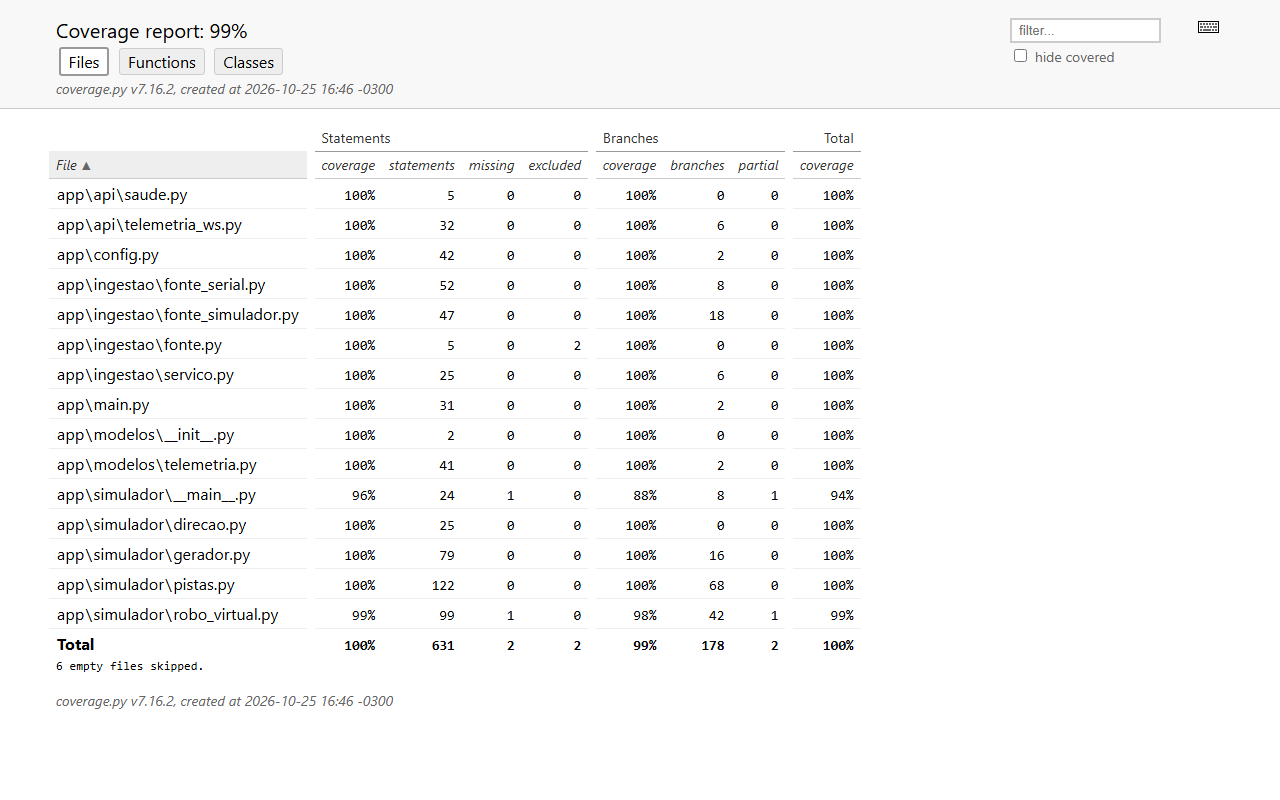Sort by excluded column header
Viewport: 1280px width, 800px height.
click(555, 165)
